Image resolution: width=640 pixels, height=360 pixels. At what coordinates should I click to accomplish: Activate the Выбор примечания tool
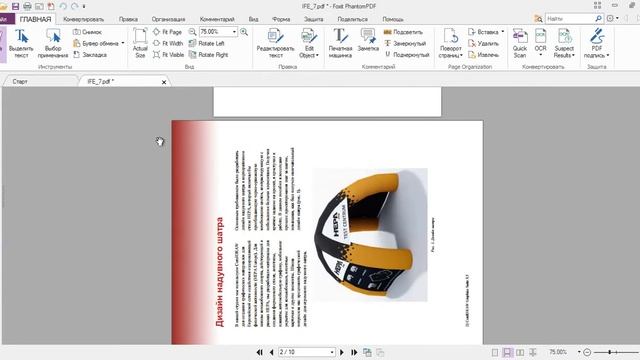tap(53, 44)
